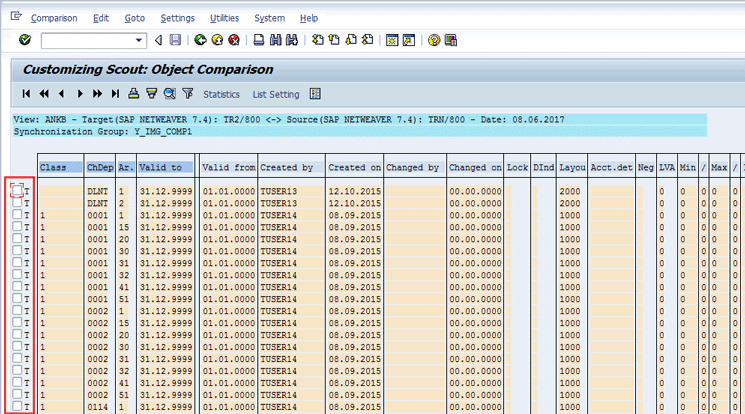Click the green Back arrow icon
Screen dimensions: 745x414
[201, 40]
